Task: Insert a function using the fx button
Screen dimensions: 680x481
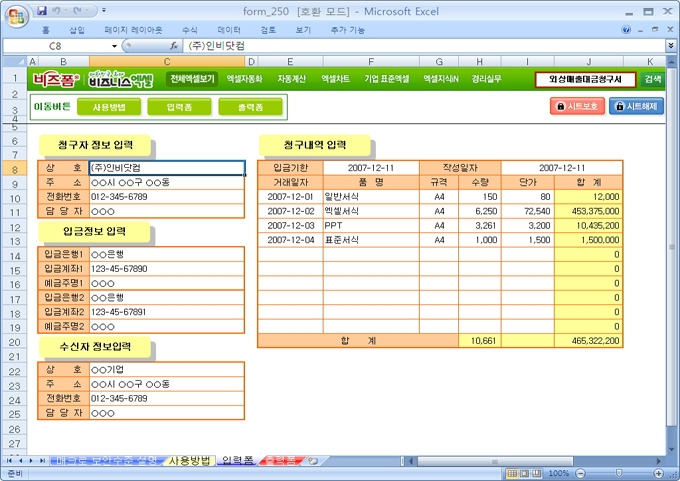Action: pos(174,46)
